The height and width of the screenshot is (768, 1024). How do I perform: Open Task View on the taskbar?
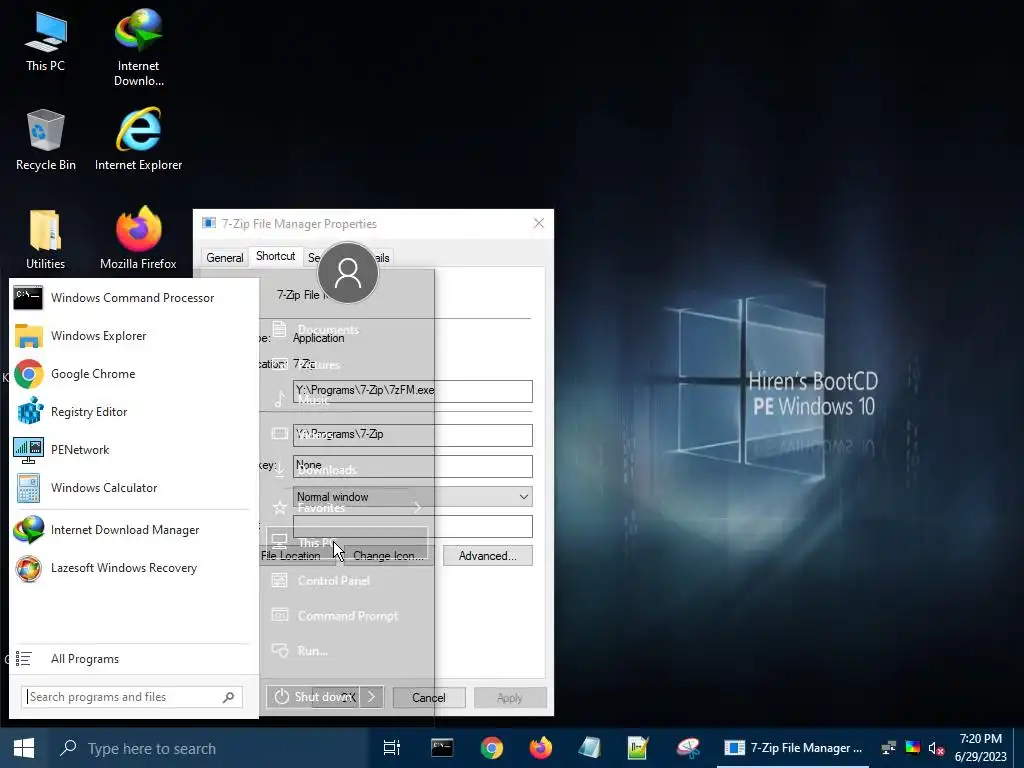tap(392, 748)
